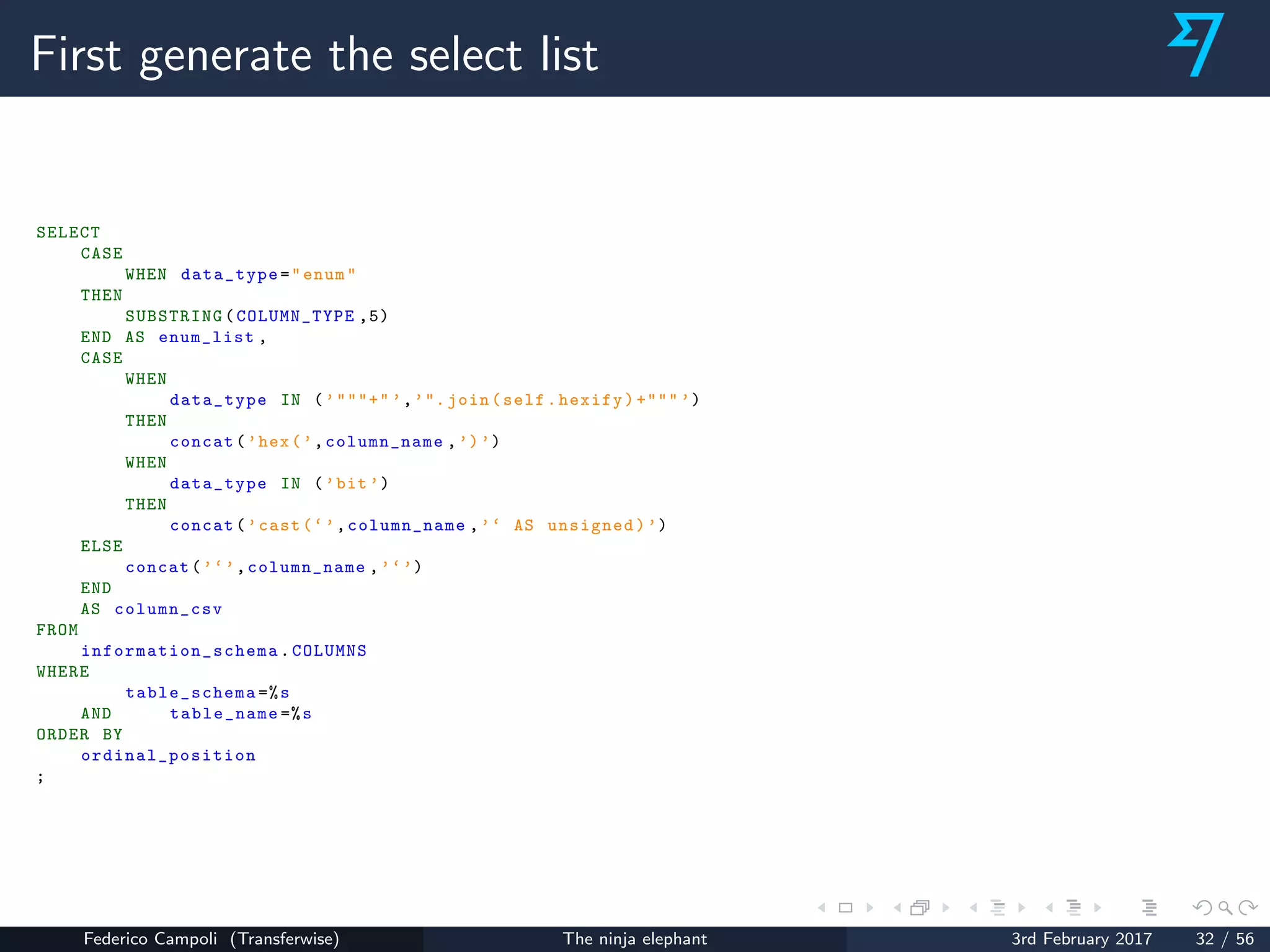Click the 'FROM' keyword
Viewport: 1270px width, 952px height.
(x=57, y=630)
